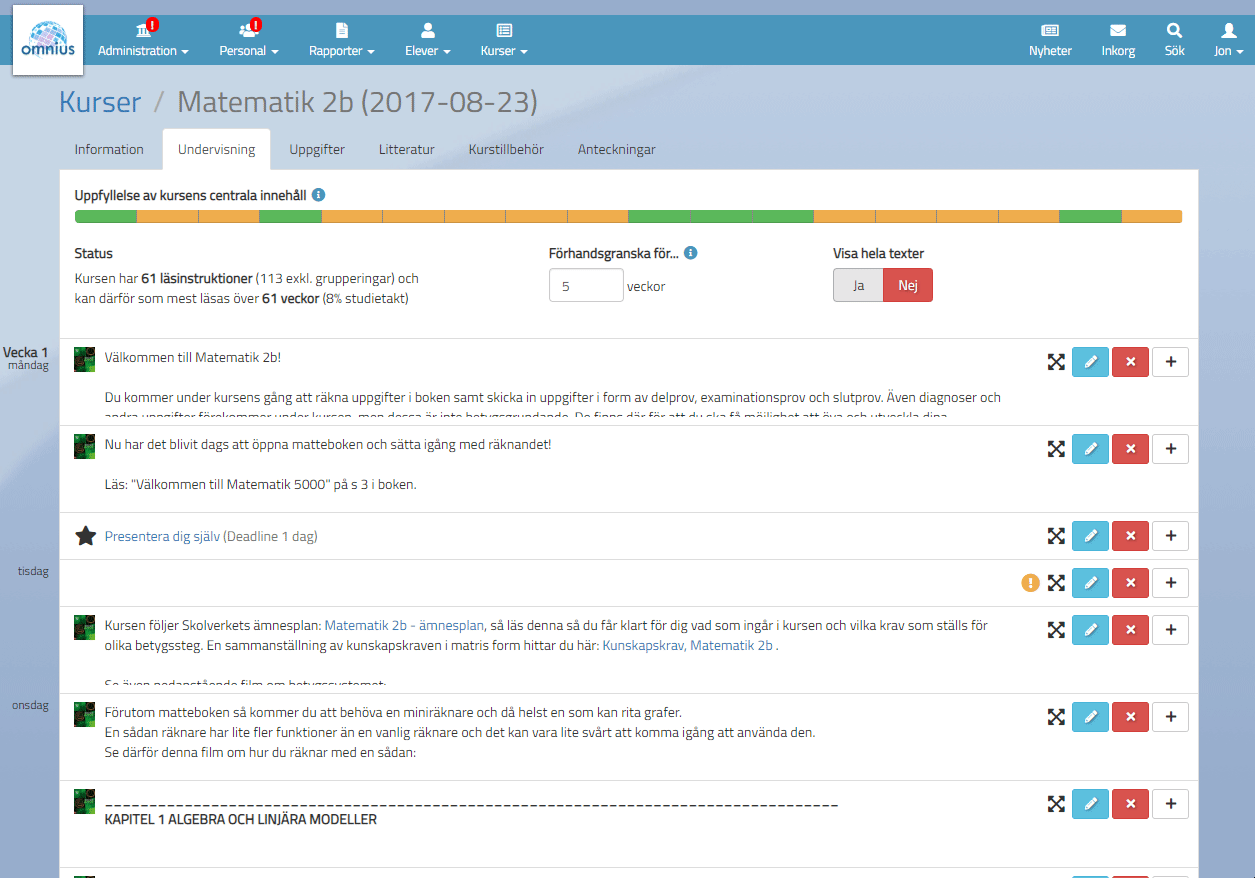Expand the KAPITEL 1 ALGEBRA row with arrows icon
Screen dimensions: 1255x878
[1055, 804]
